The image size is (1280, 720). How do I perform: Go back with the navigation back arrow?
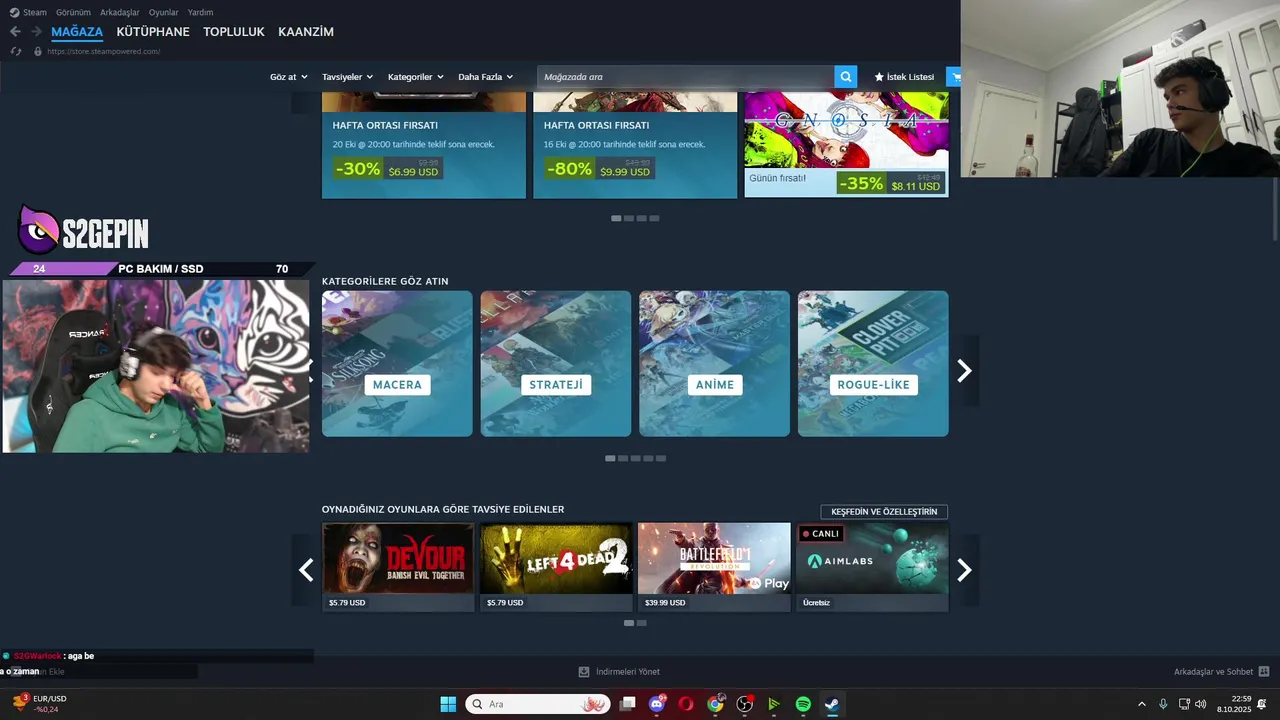(x=15, y=32)
